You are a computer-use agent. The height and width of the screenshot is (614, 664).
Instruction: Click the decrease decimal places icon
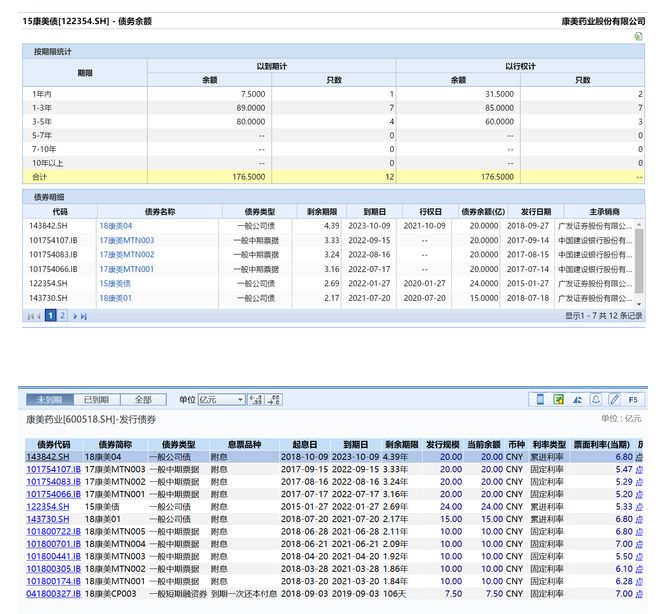click(274, 399)
